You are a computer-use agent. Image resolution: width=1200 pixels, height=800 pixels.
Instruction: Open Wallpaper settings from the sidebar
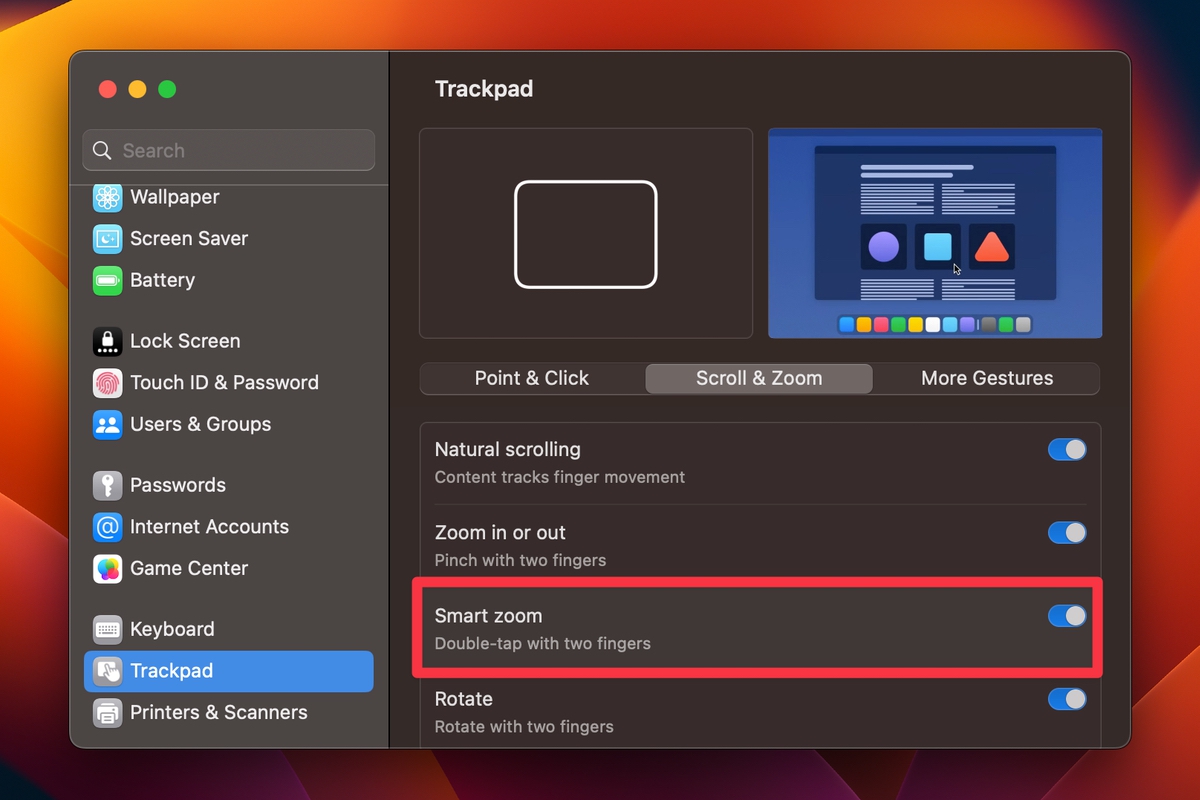pyautogui.click(x=174, y=197)
